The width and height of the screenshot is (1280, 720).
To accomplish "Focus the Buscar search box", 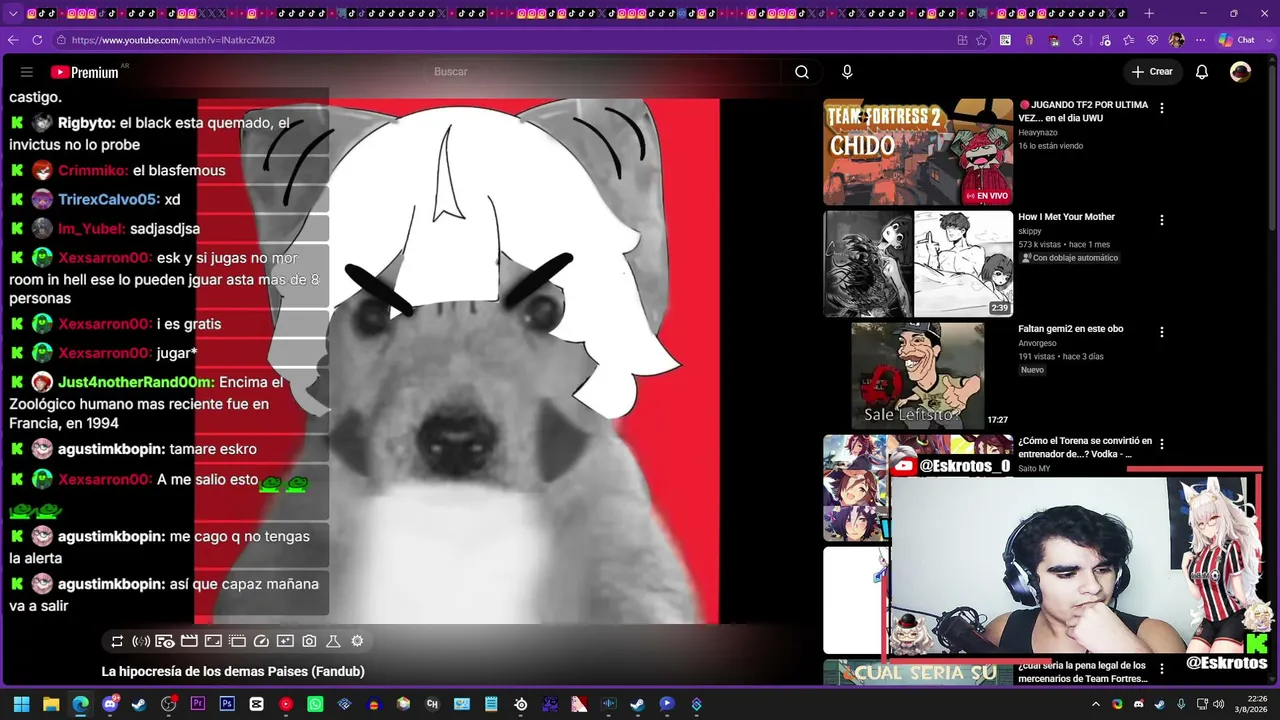I will (x=605, y=72).
